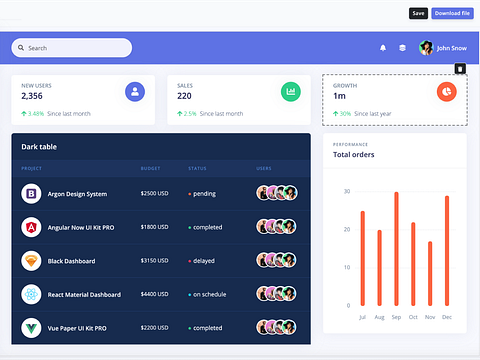
Task: Select the Angular Now UI Kit logo
Action: coord(31,227)
